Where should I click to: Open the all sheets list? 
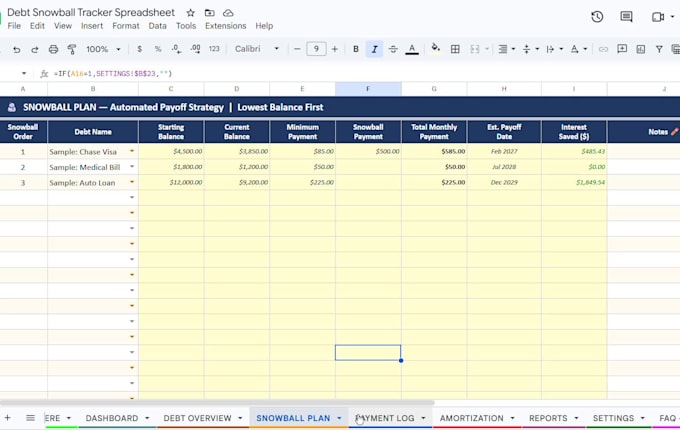[30, 418]
